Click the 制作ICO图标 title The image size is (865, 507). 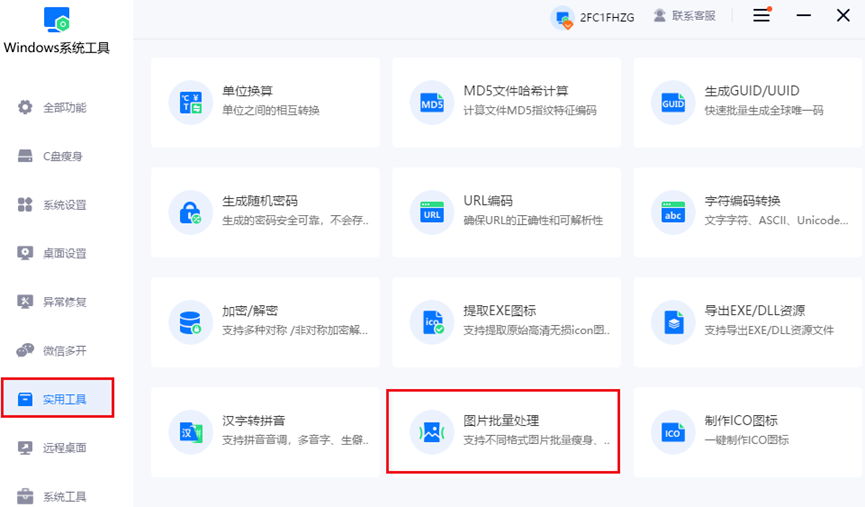[741, 420]
